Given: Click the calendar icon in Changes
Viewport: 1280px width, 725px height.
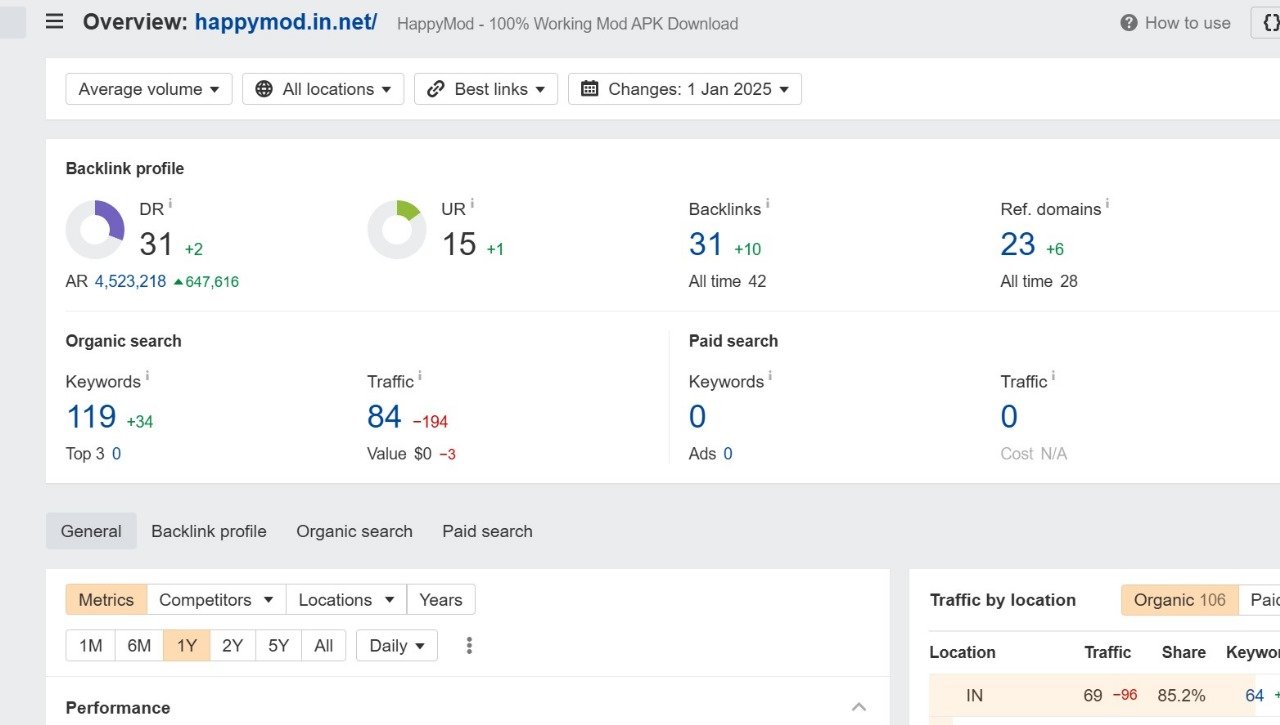Looking at the screenshot, I should tap(590, 89).
